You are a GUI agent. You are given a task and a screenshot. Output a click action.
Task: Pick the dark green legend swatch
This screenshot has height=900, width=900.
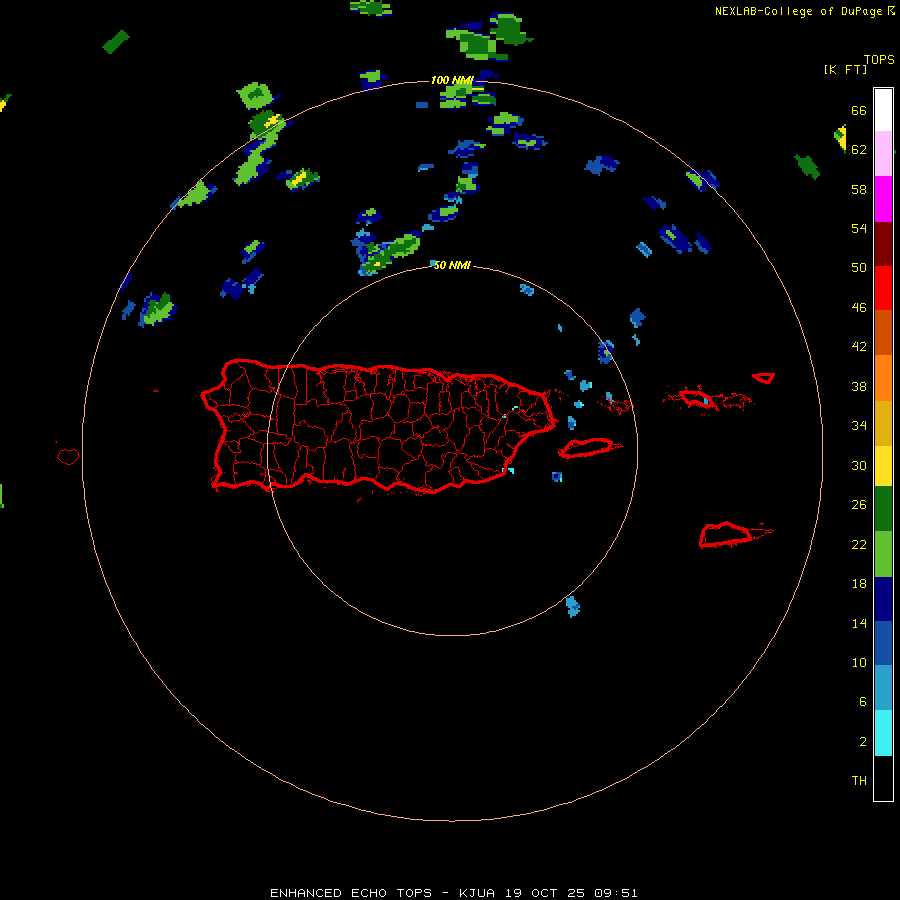883,509
